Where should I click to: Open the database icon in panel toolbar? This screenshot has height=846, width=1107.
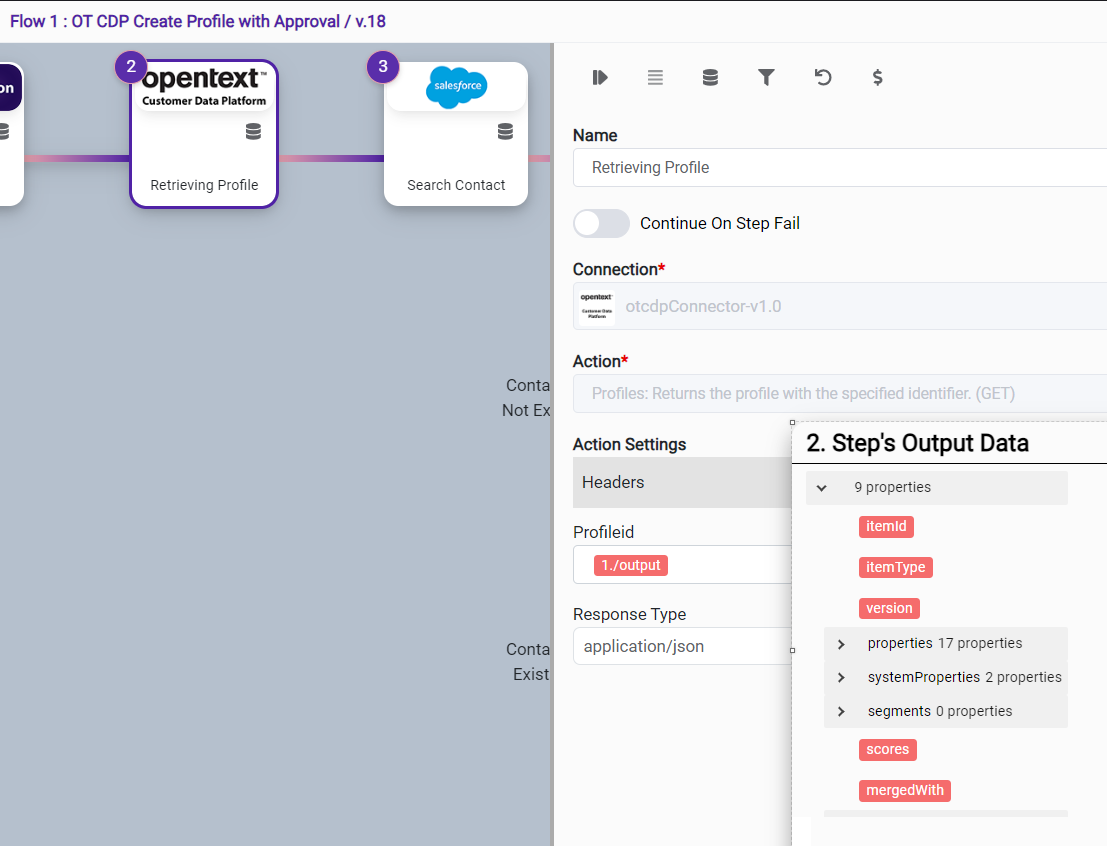pos(710,78)
